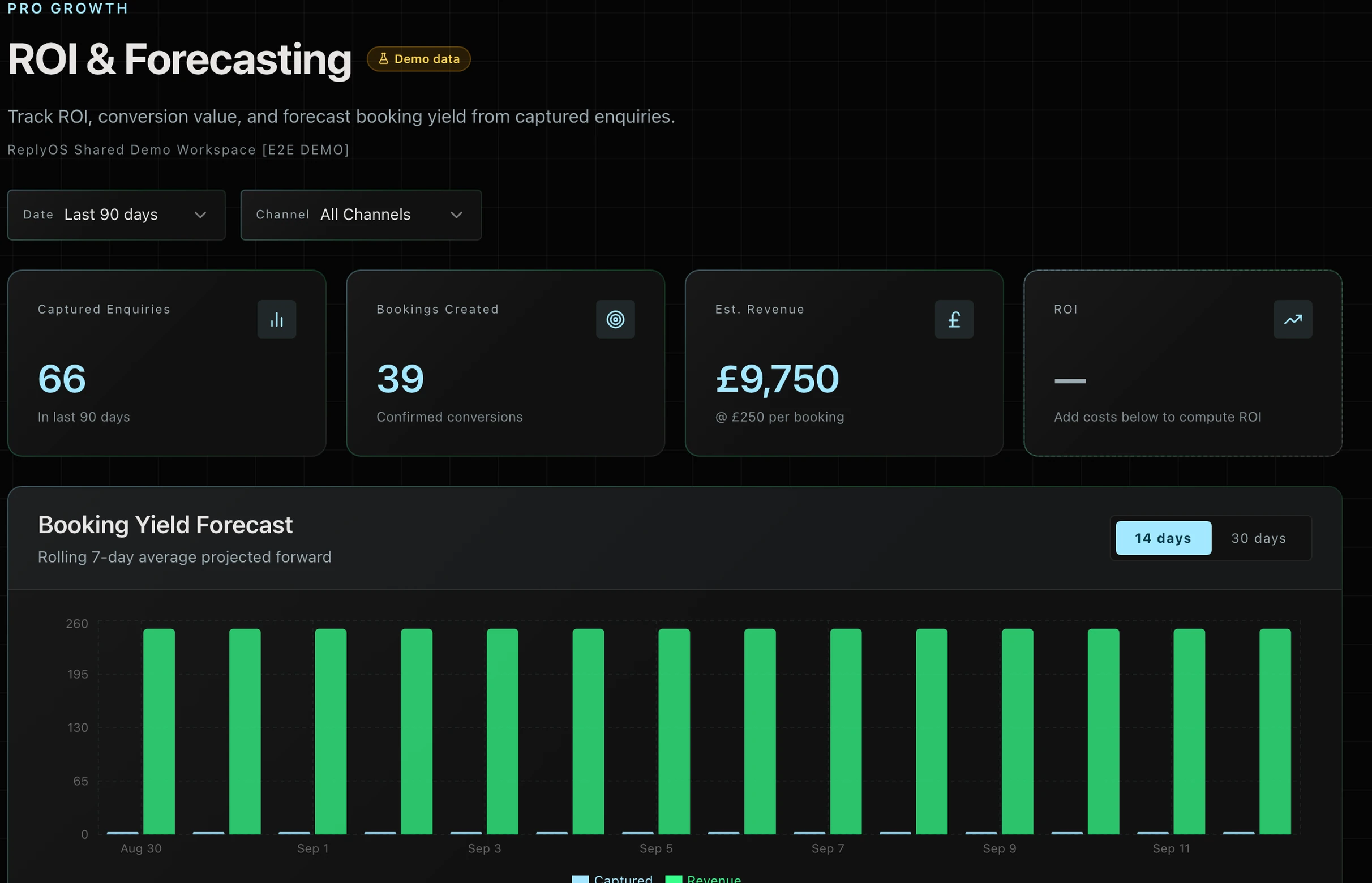Image resolution: width=1372 pixels, height=883 pixels.
Task: Click the ROI card dash placeholder value
Action: click(1070, 381)
